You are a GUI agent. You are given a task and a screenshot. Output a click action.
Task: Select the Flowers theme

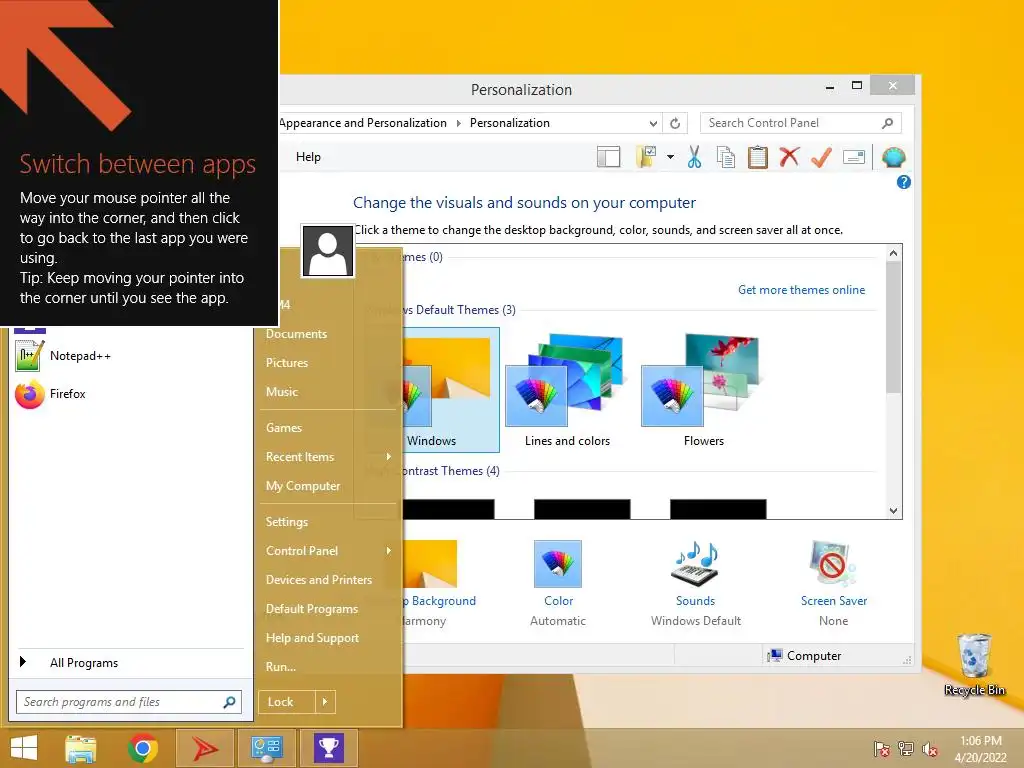click(x=703, y=391)
